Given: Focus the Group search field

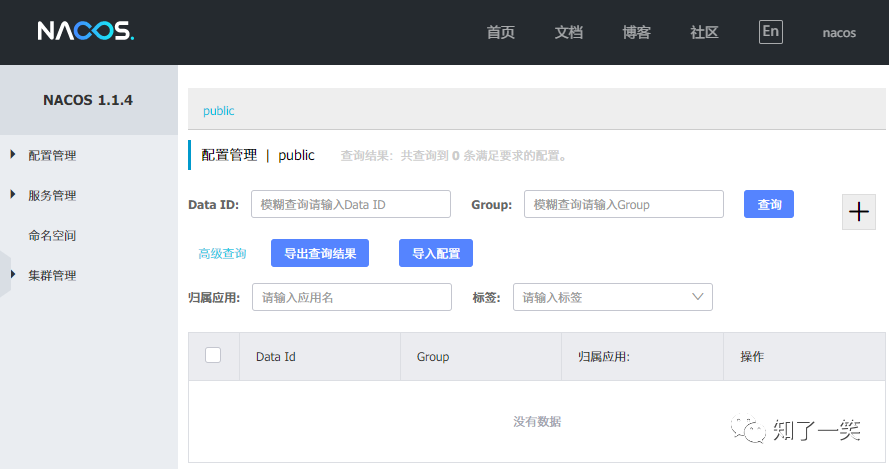Looking at the screenshot, I should pos(623,204).
